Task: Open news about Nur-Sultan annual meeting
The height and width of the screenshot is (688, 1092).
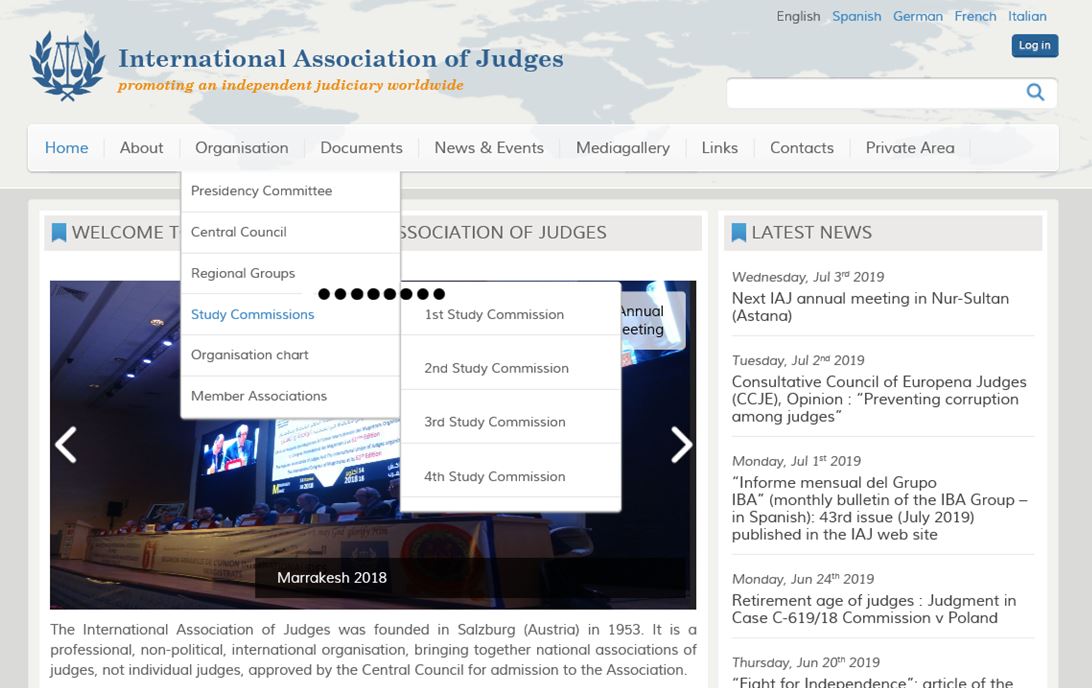Action: click(x=870, y=307)
